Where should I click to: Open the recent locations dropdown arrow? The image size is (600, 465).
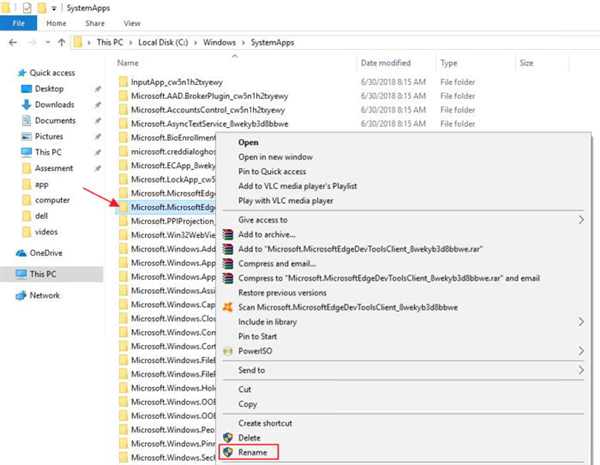[48, 42]
